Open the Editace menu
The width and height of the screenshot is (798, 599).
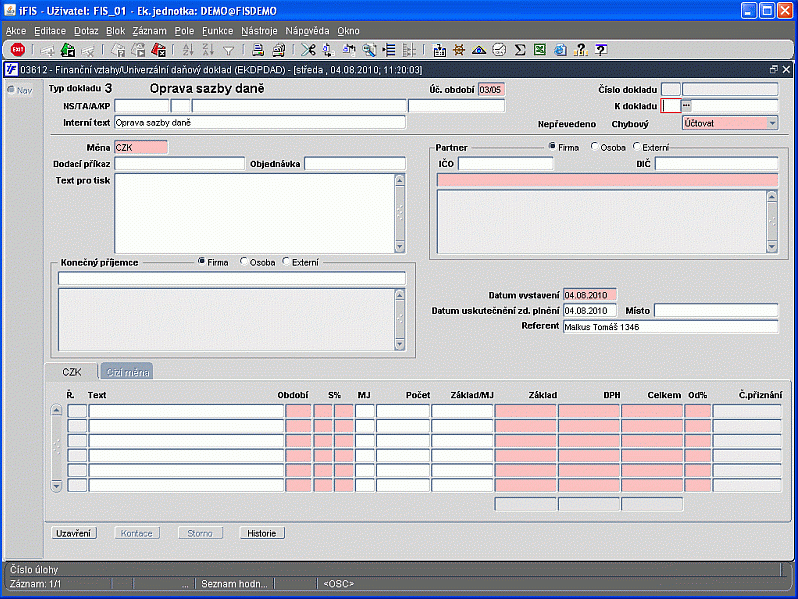click(x=50, y=31)
